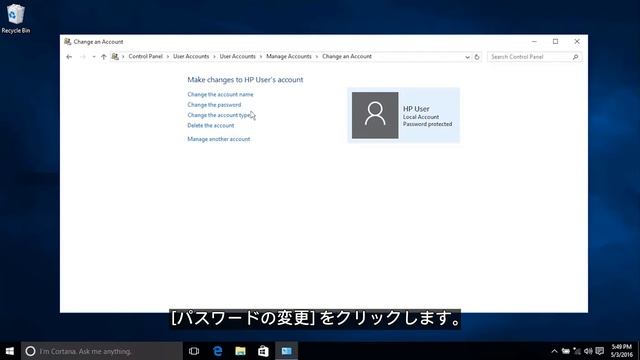Viewport: 640px width, 360px height.
Task: Click the volume speaker tray icon
Action: point(588,351)
